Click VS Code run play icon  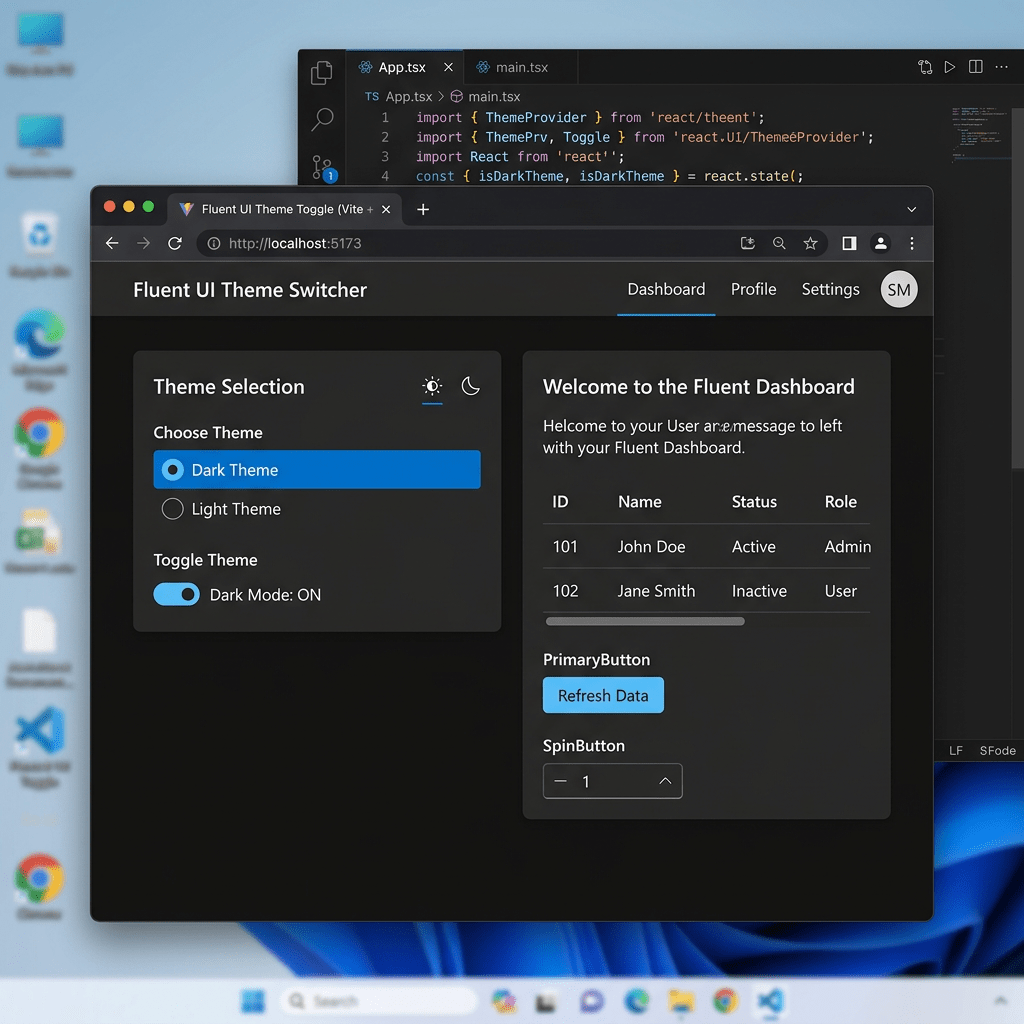[950, 67]
